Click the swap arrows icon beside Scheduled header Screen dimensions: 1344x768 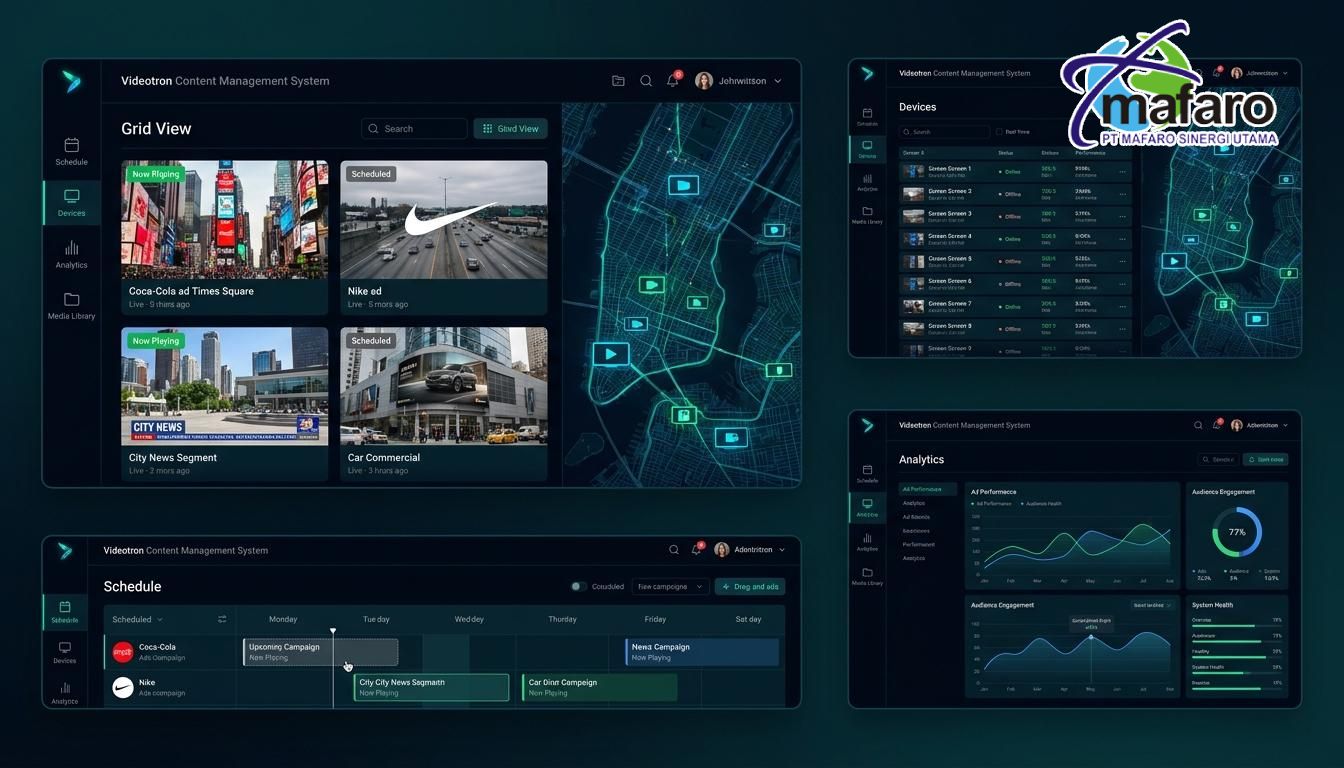[222, 619]
